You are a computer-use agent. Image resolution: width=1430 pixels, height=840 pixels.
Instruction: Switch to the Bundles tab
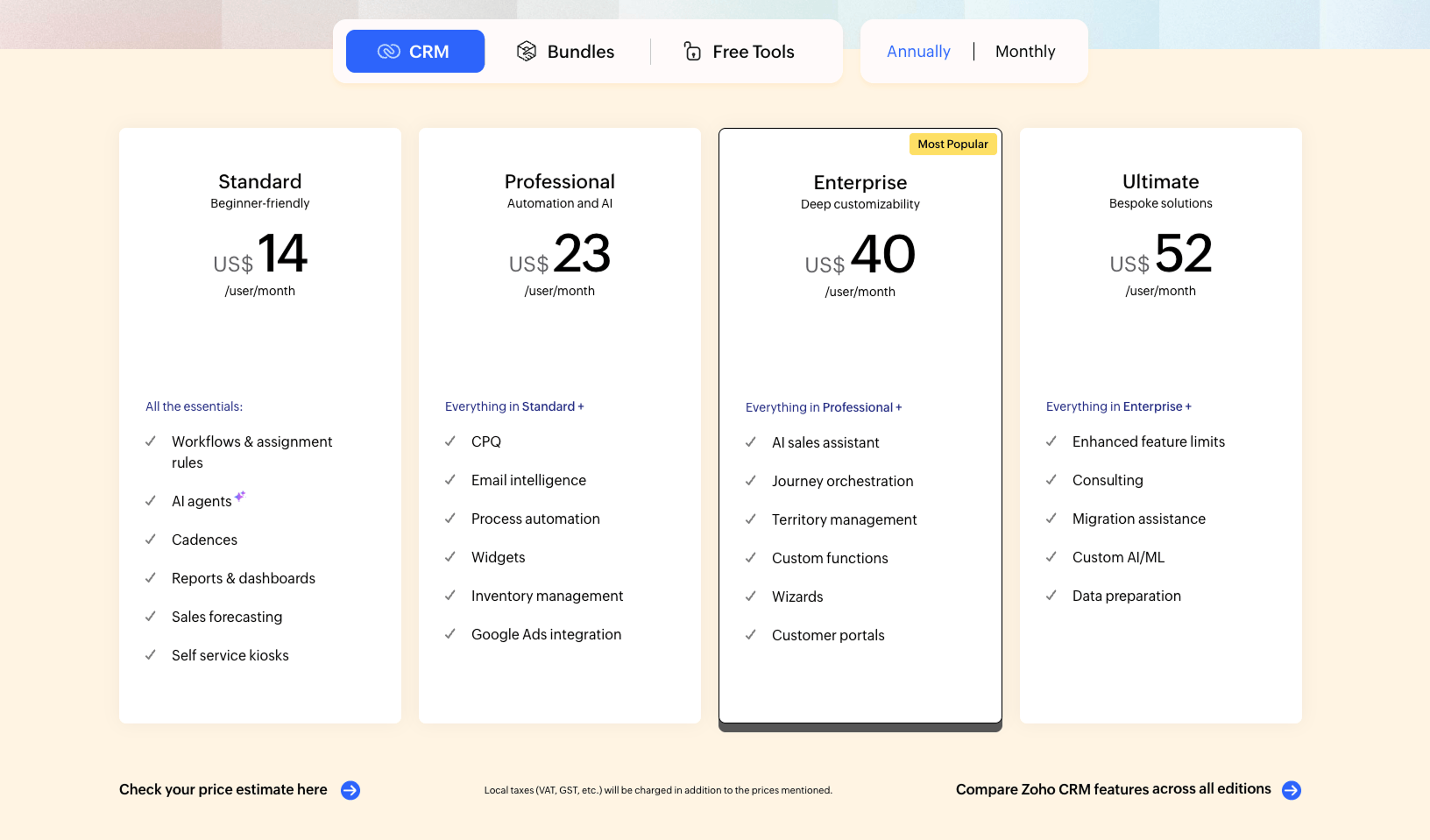(565, 52)
